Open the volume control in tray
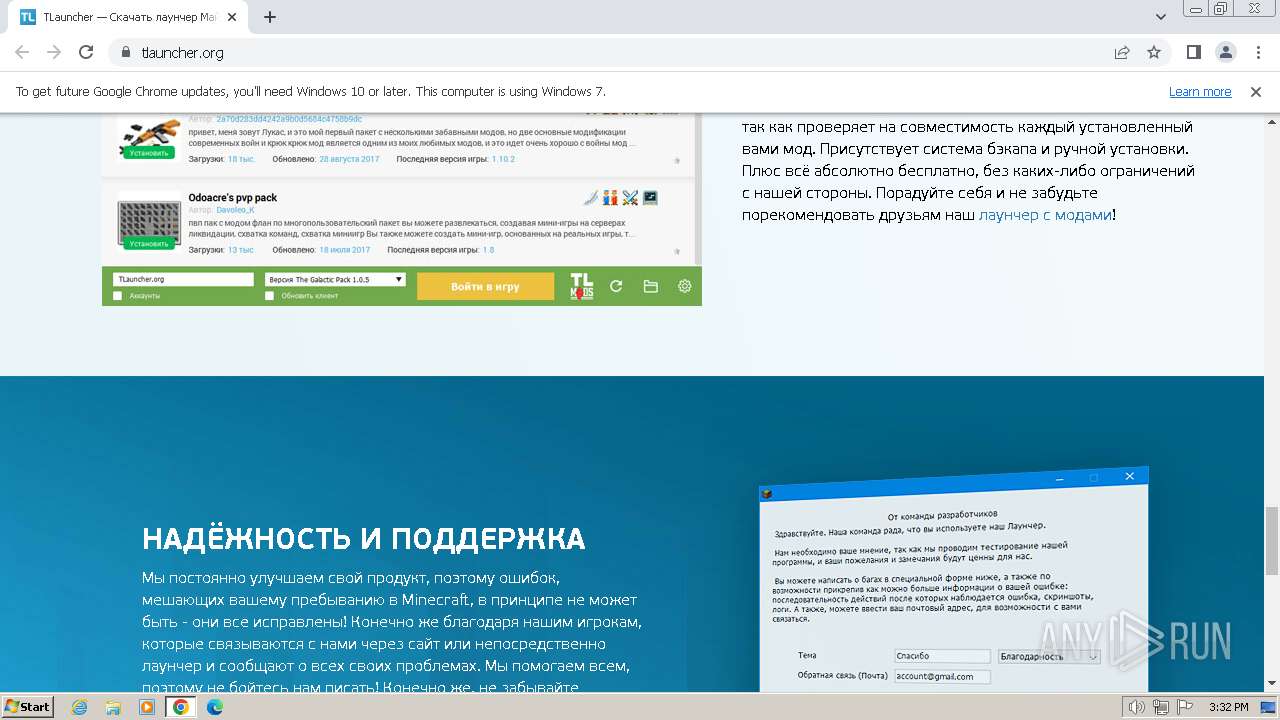This screenshot has height=720, width=1280. pos(1137,707)
